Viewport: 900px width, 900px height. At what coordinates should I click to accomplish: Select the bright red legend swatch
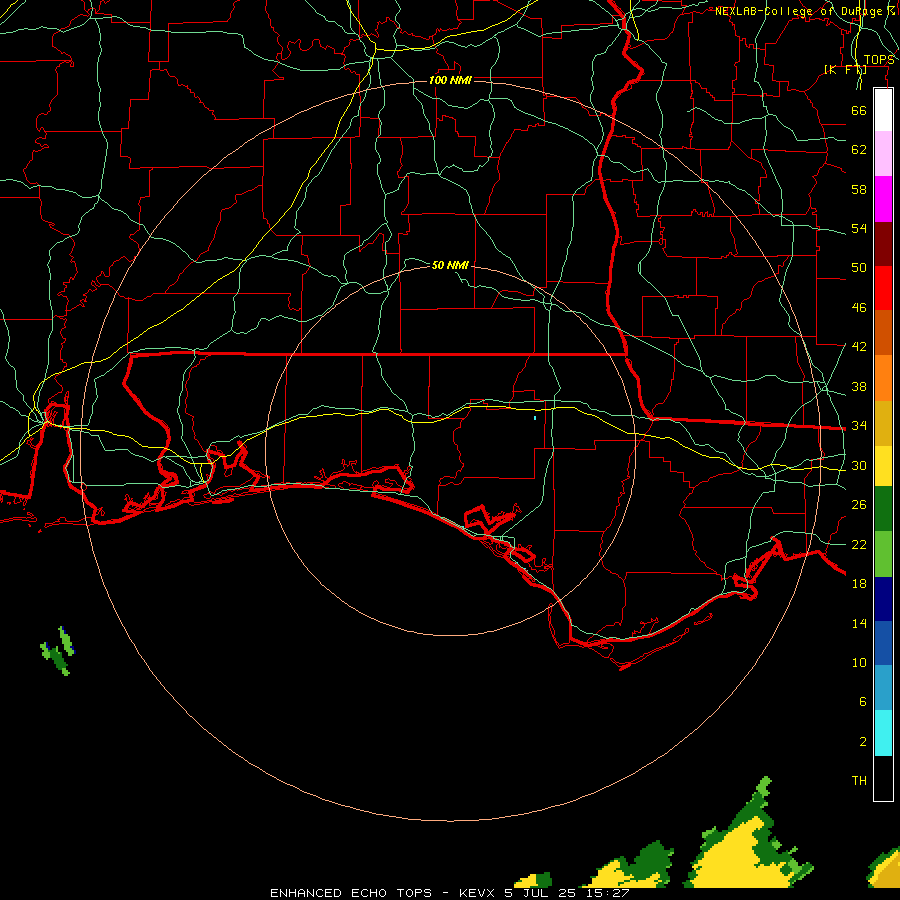click(x=883, y=288)
